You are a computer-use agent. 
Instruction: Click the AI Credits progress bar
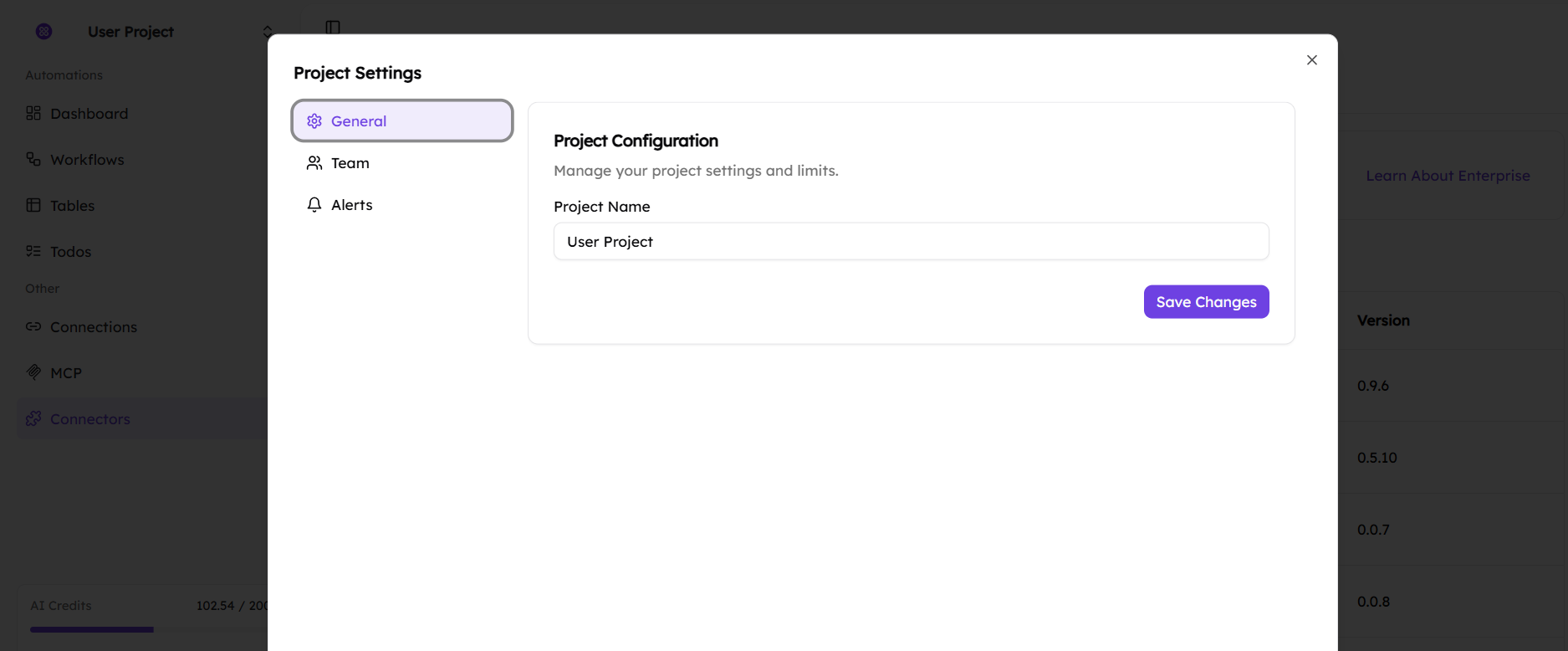point(92,629)
